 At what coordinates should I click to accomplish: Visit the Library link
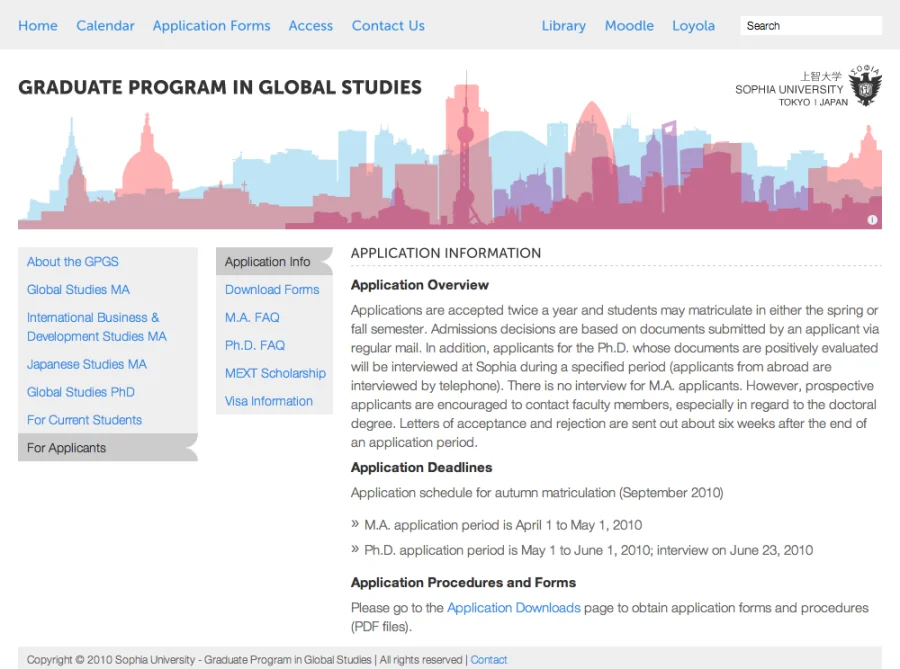(x=563, y=26)
